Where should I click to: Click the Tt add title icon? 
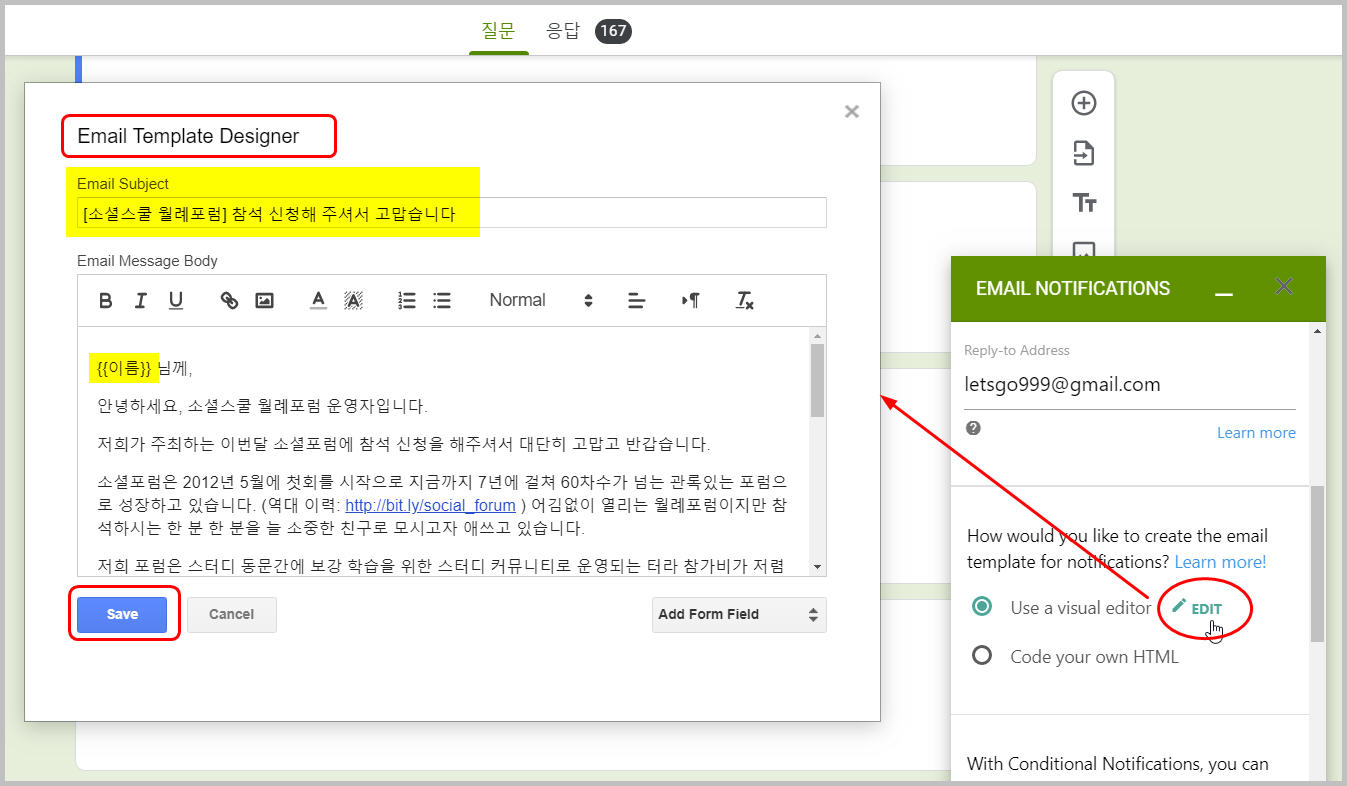coord(1084,202)
